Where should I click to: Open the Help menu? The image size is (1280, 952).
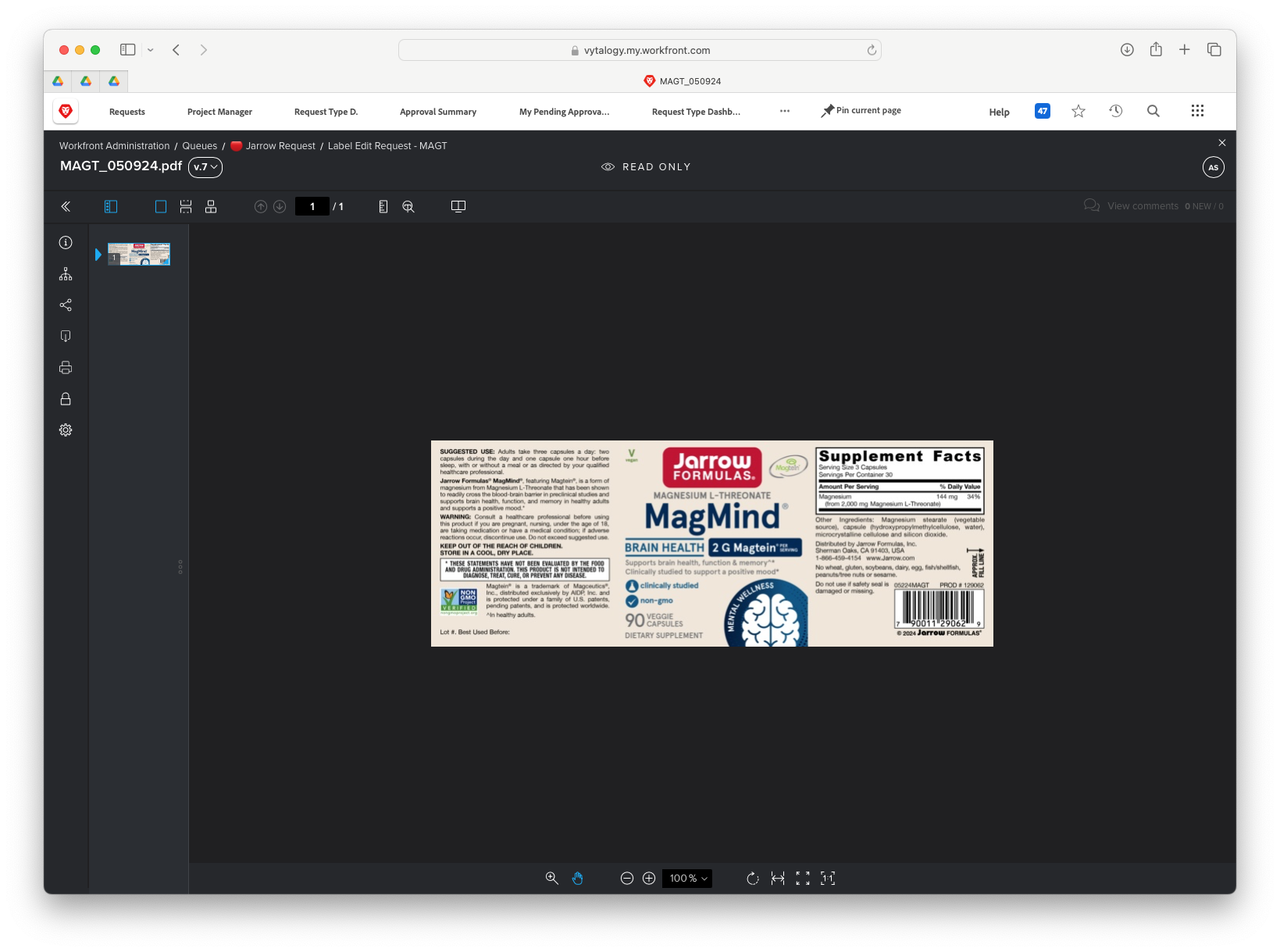(x=1000, y=112)
